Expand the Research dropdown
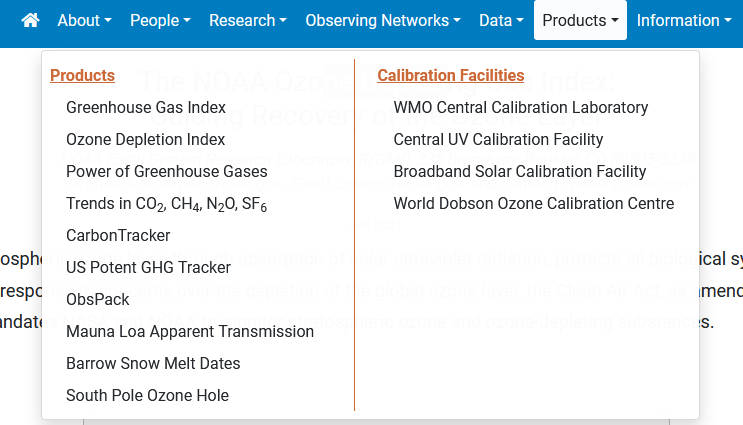Viewport: 743px width, 425px height. [x=248, y=20]
